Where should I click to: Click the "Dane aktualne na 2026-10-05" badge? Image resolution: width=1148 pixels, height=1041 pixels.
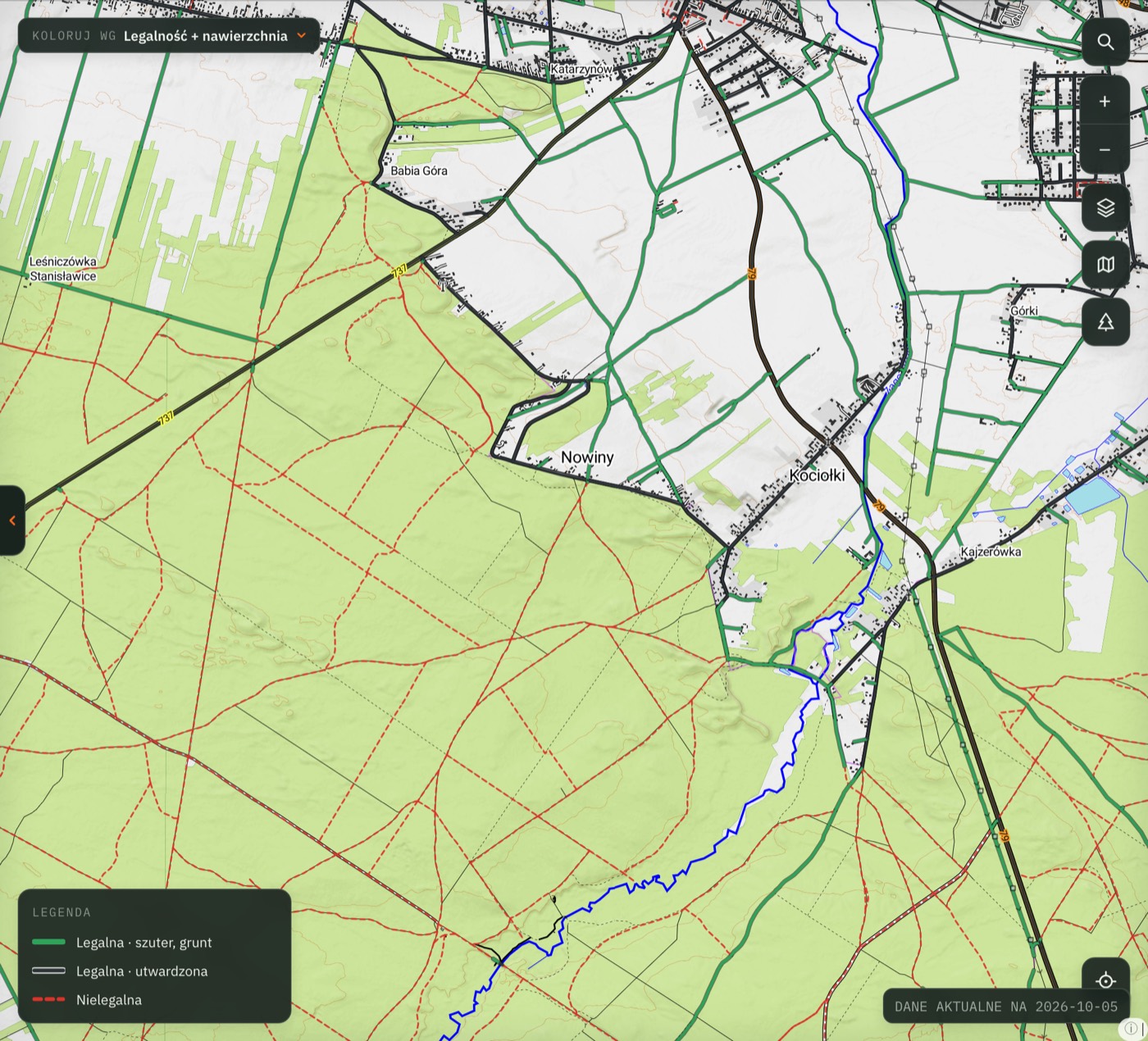(x=1006, y=1007)
